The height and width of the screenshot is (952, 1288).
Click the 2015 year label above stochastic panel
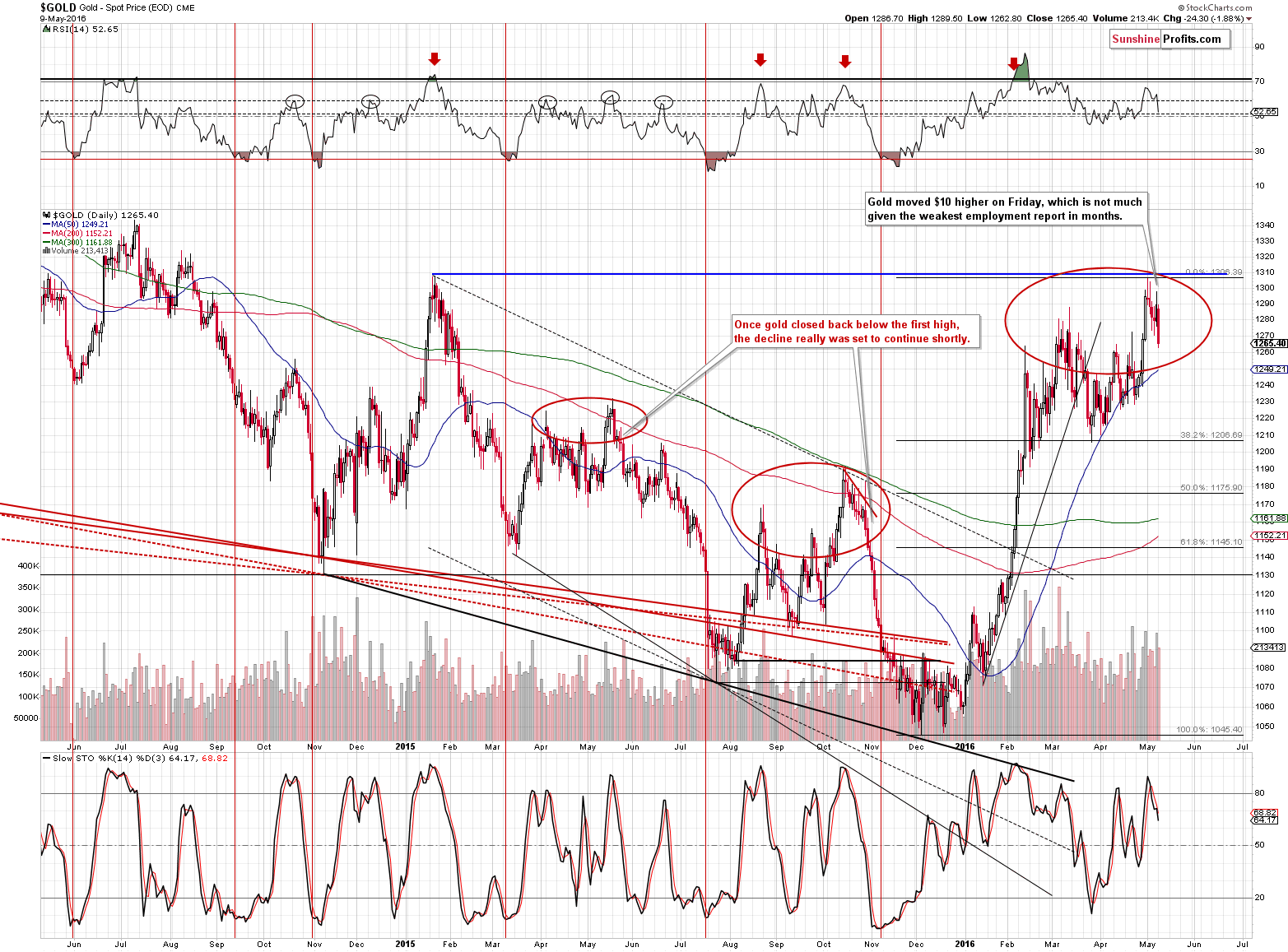click(406, 747)
